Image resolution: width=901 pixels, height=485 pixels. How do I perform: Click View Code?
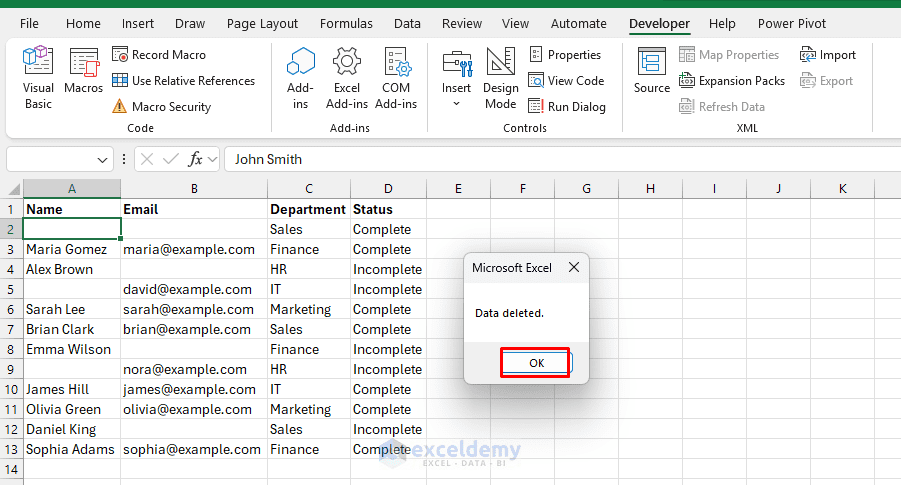tap(566, 80)
